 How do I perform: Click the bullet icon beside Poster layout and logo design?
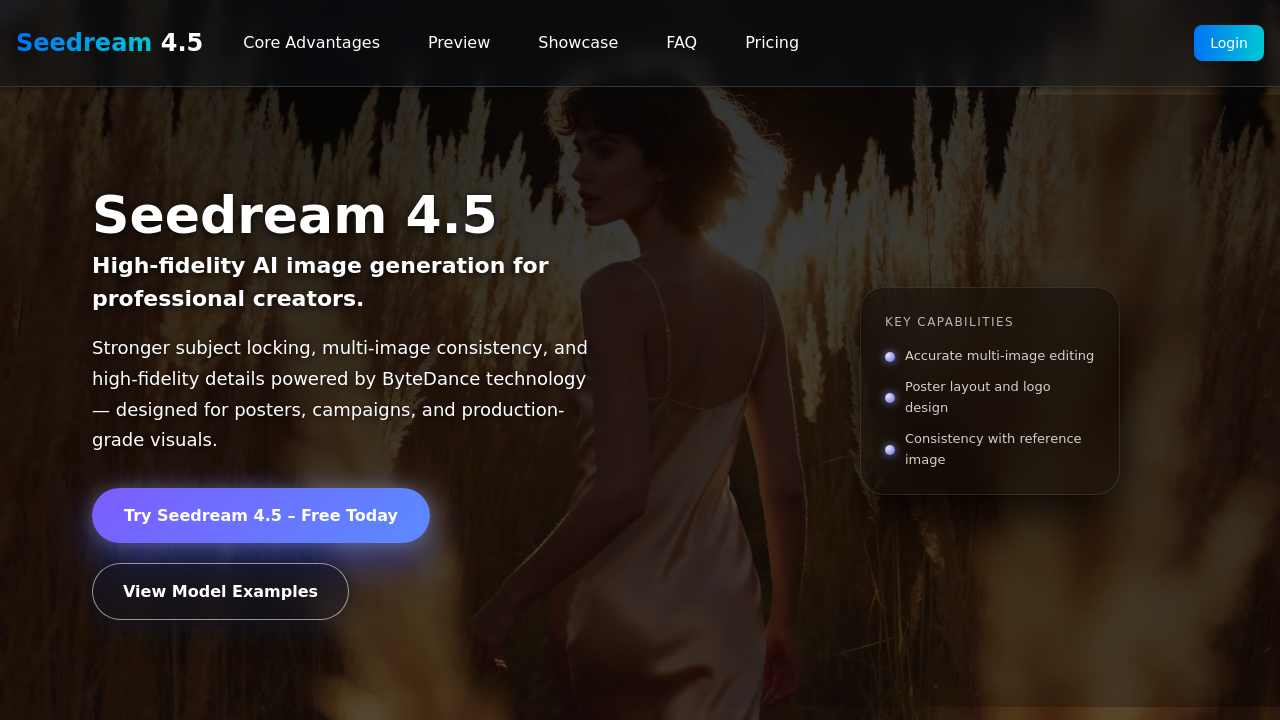point(889,397)
